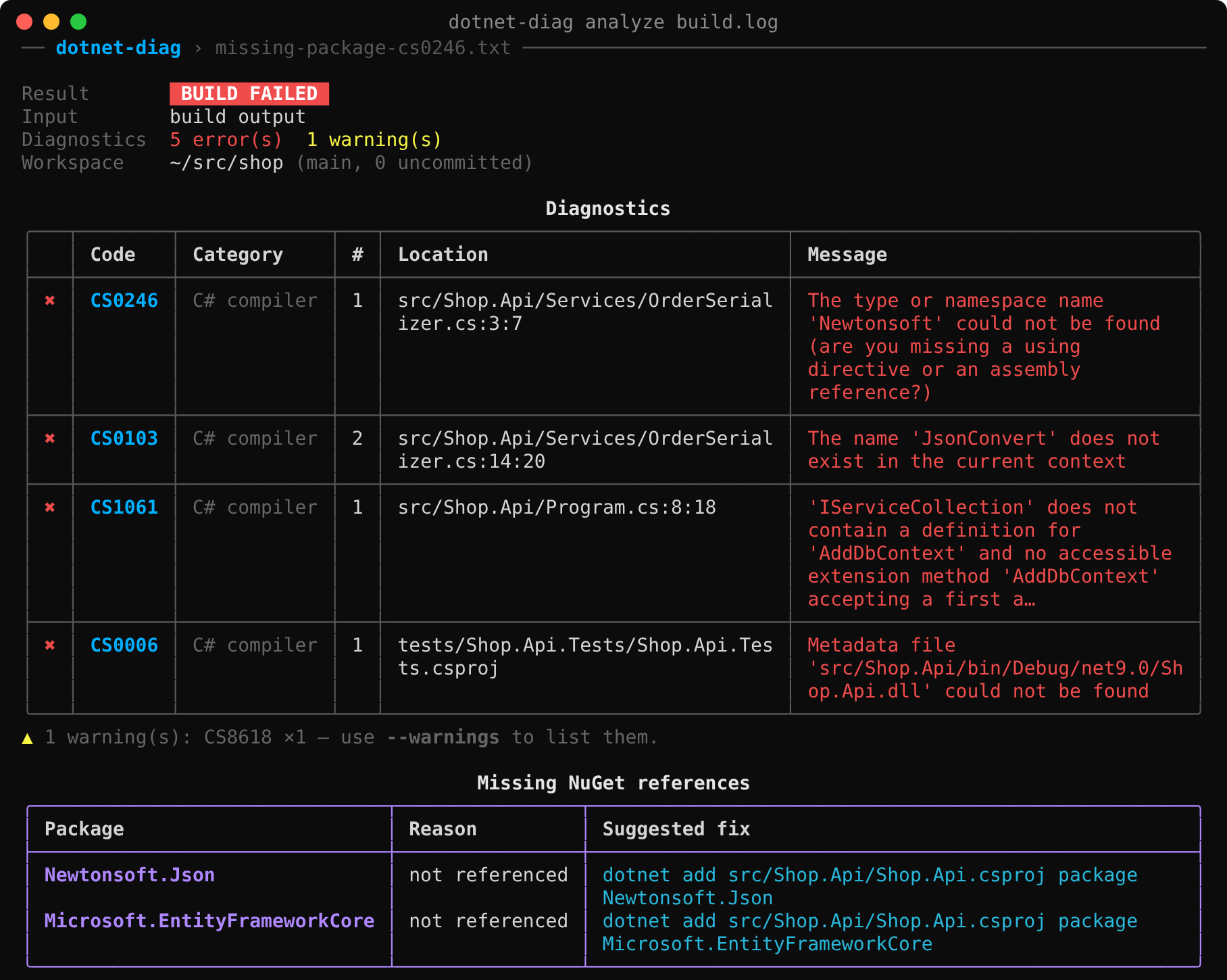Click the Package column header
Image resolution: width=1227 pixels, height=980 pixels.
[x=84, y=829]
